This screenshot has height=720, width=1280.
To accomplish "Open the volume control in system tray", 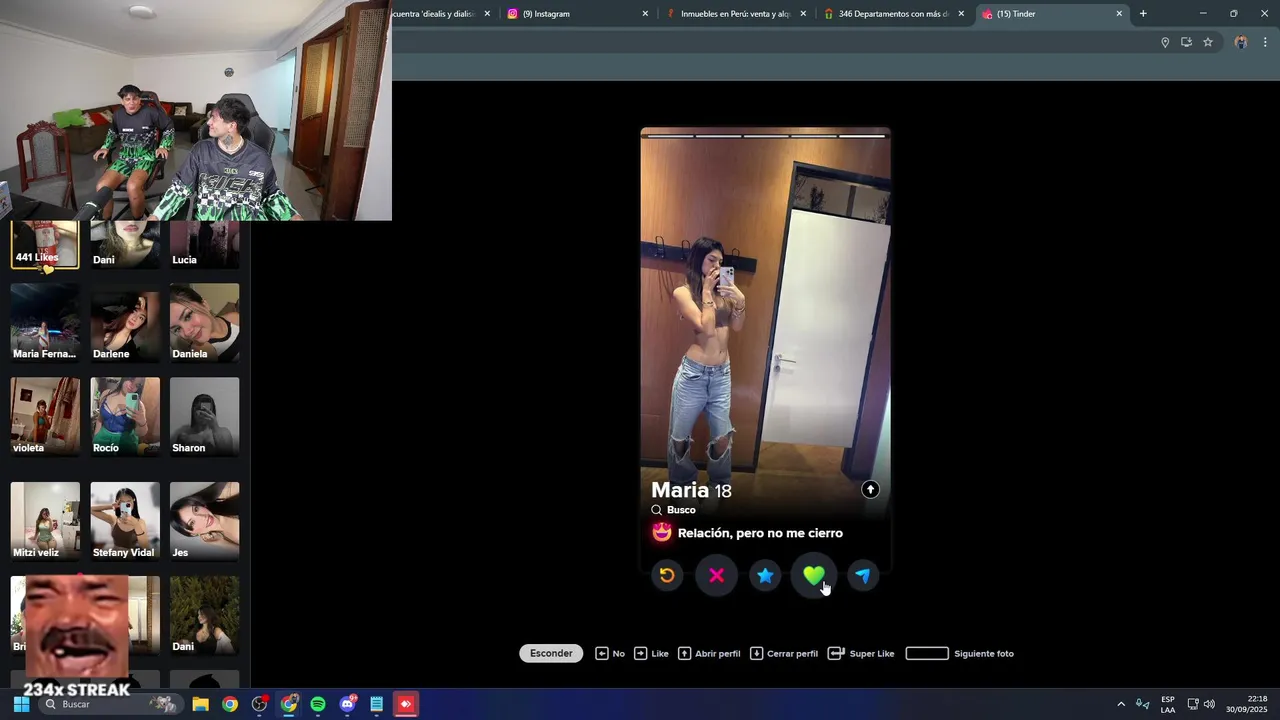I will pyautogui.click(x=1209, y=704).
